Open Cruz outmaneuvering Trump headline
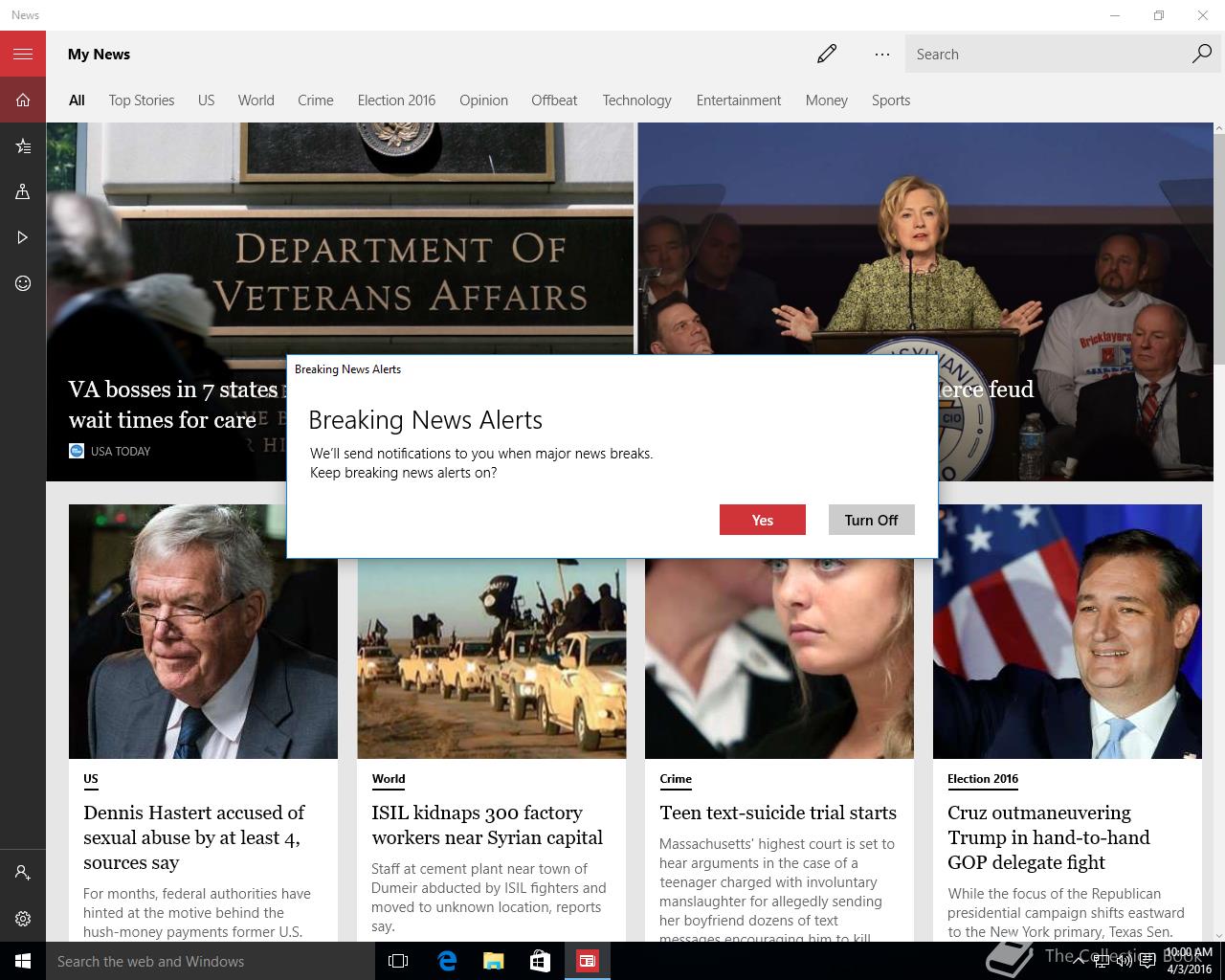1225x980 pixels. coord(1048,837)
